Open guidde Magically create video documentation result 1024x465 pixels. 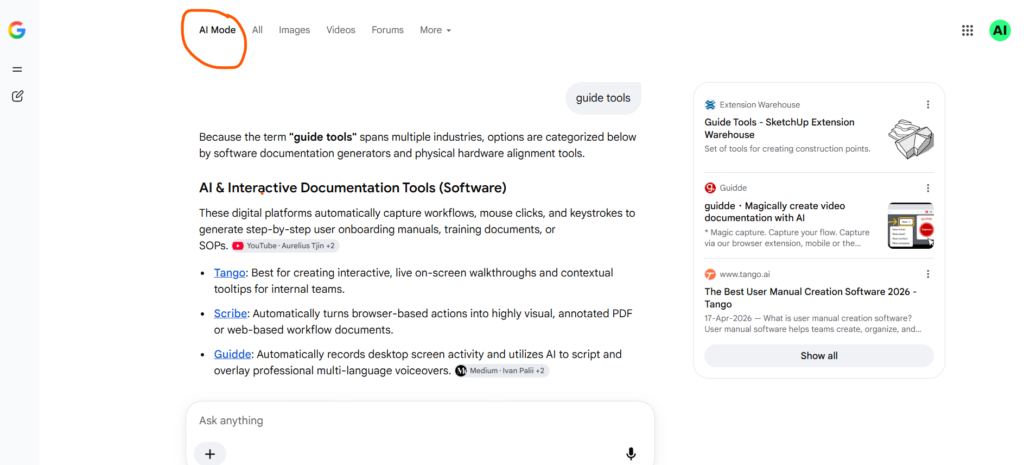tap(777, 212)
